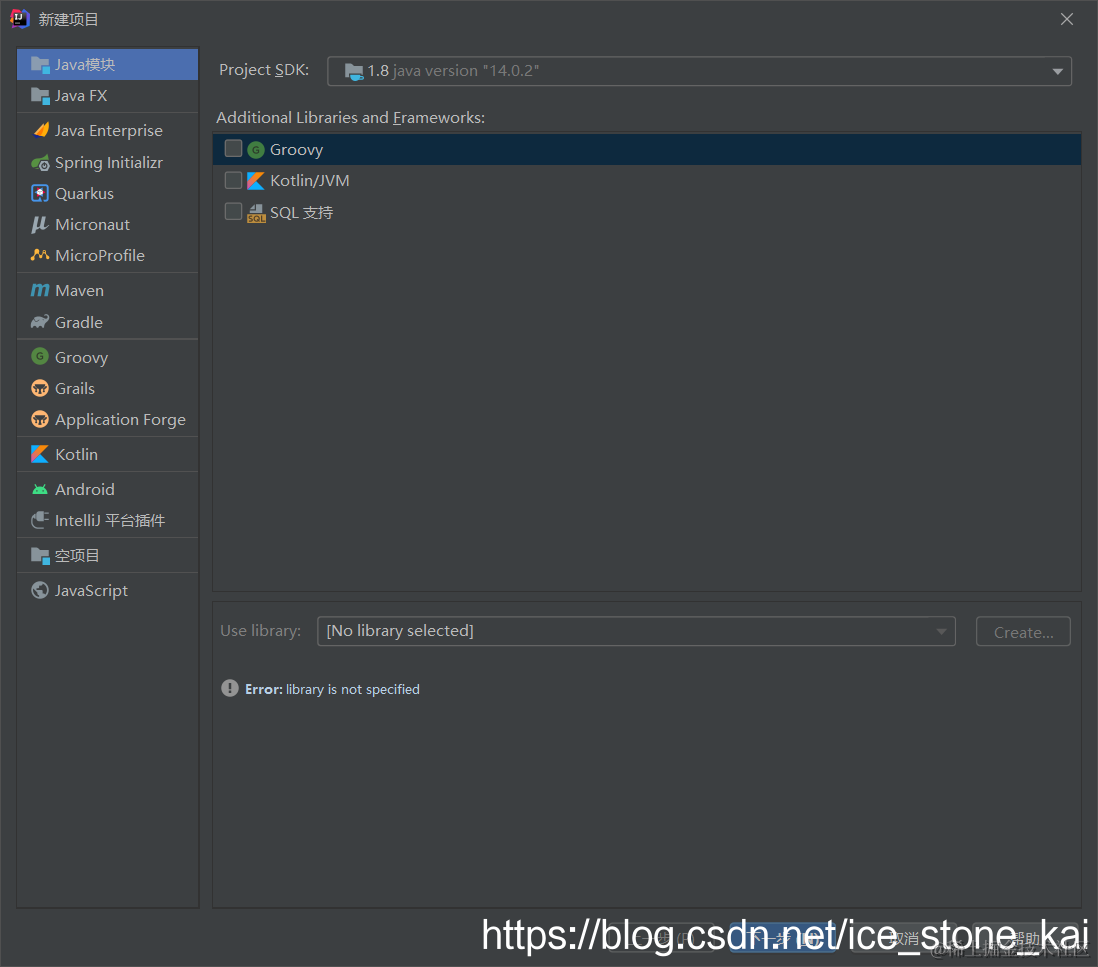1098x967 pixels.
Task: Choose Java Enterprise project type
Action: click(108, 130)
